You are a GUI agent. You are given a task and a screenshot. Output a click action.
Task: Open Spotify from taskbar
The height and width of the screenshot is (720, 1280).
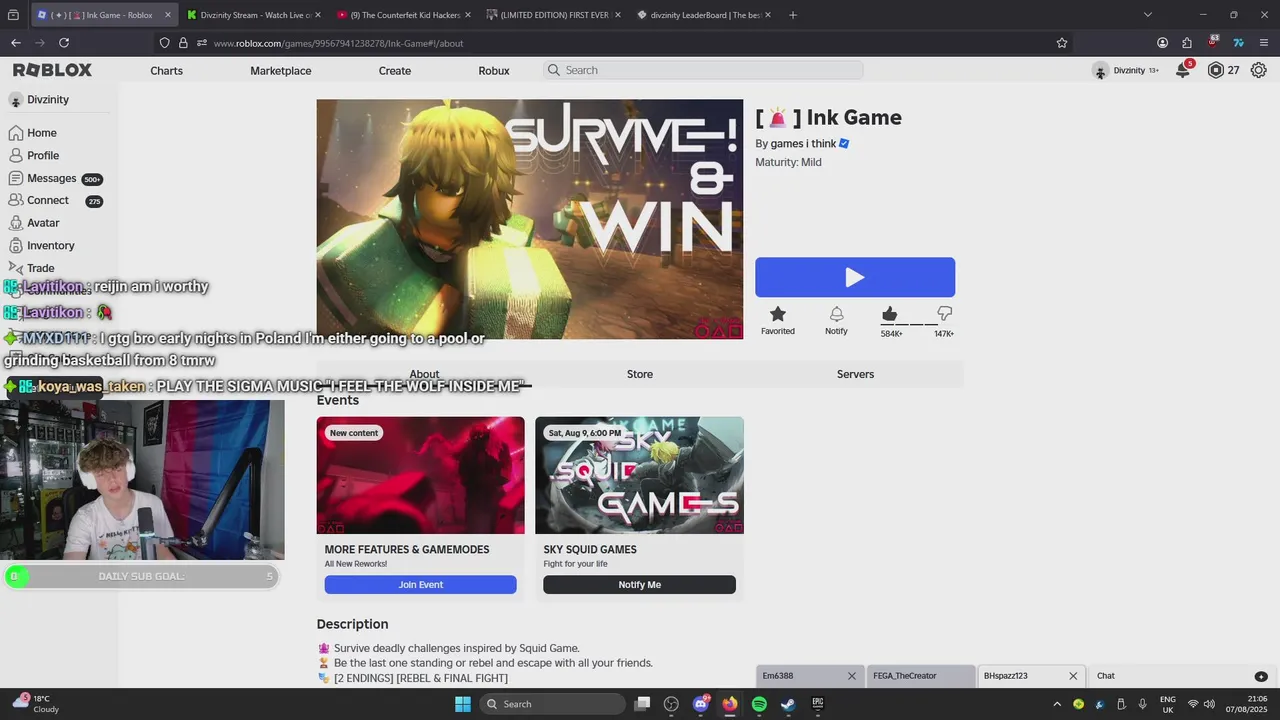click(759, 704)
